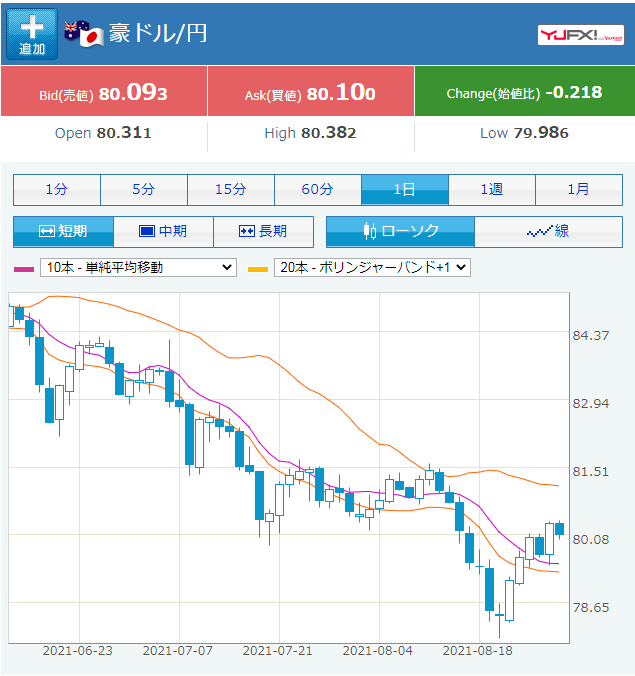Click the 80.08 price axis label

click(591, 539)
